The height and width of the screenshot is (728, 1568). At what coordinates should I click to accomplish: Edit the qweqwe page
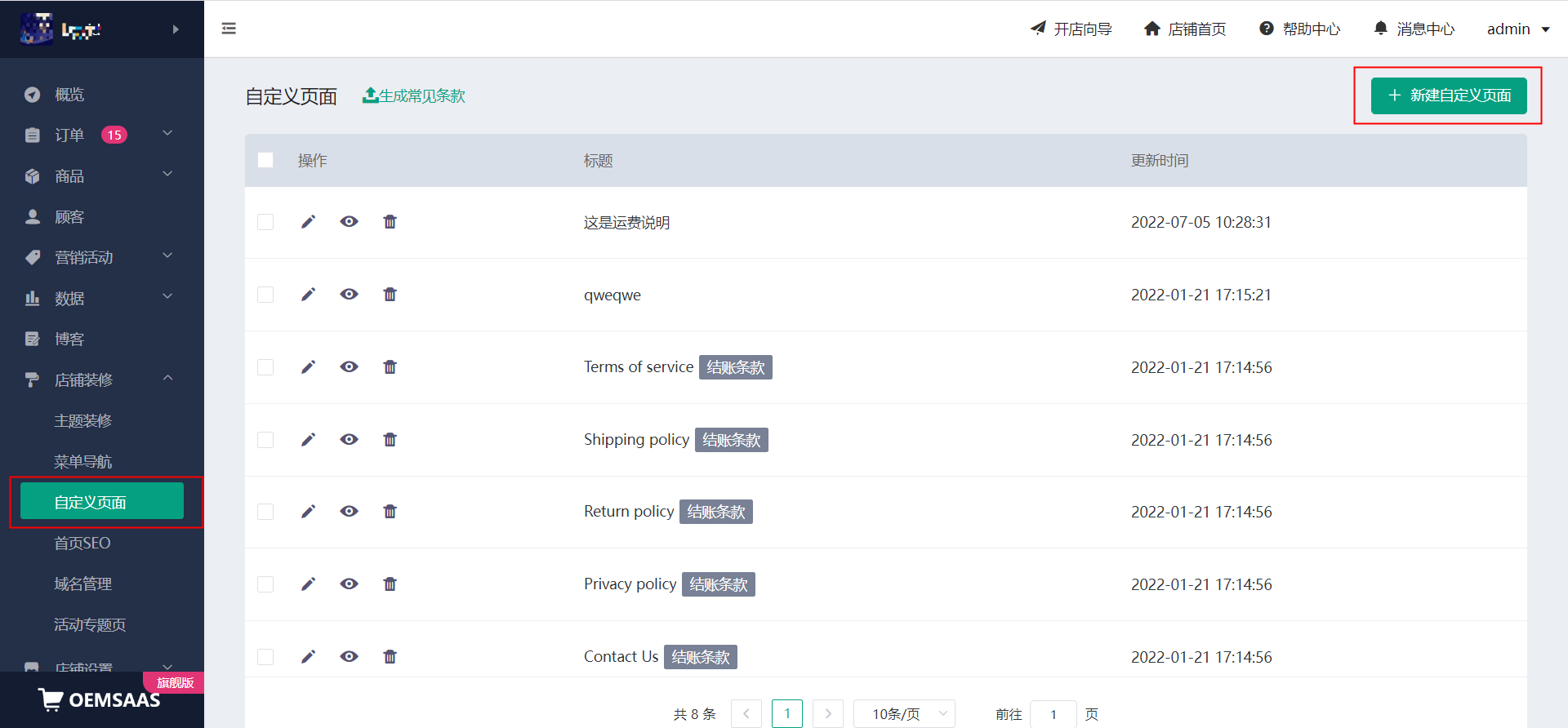[308, 295]
